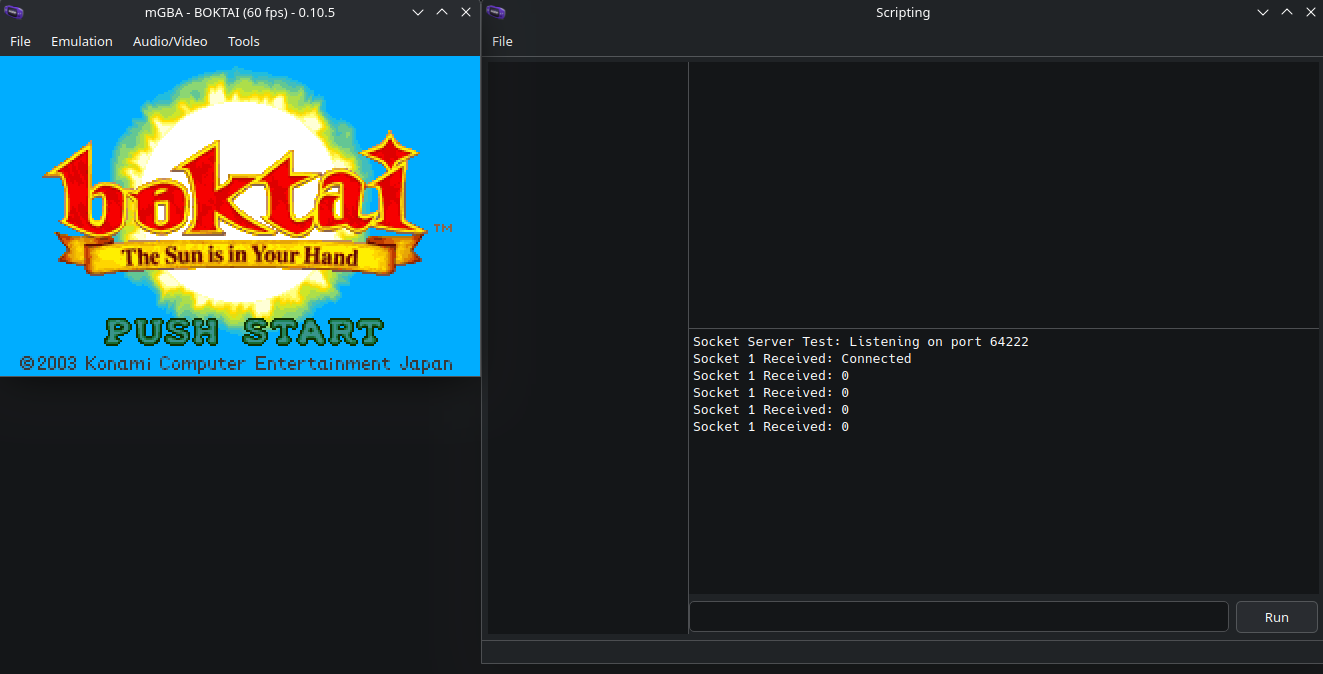This screenshot has width=1323, height=674.
Task: Minimize the Scripting window
Action: (1261, 13)
